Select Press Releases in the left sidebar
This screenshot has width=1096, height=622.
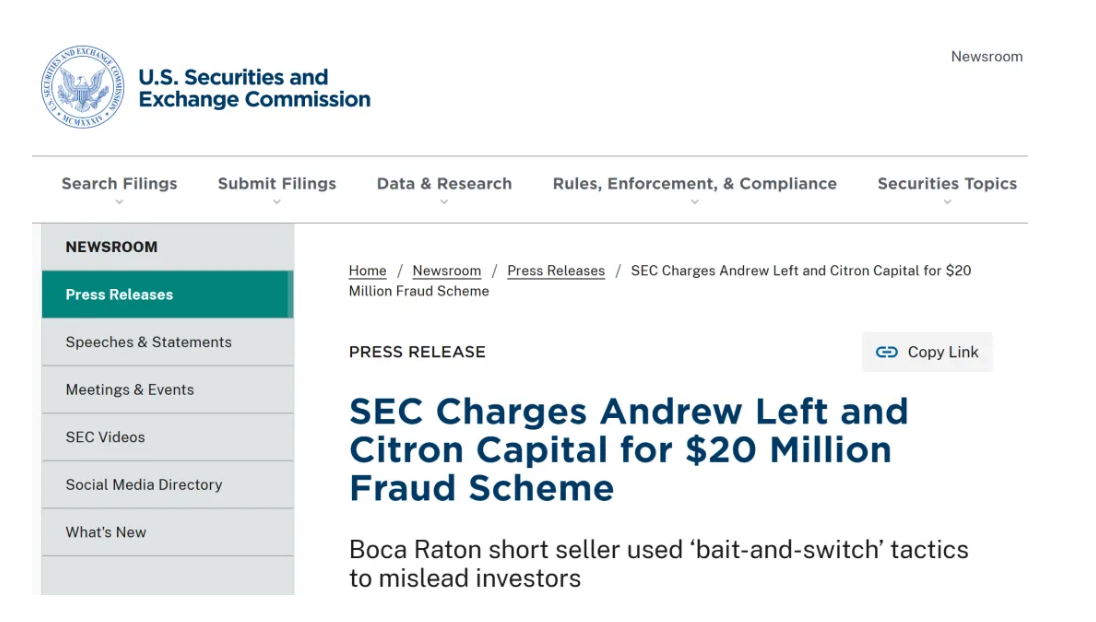click(119, 294)
